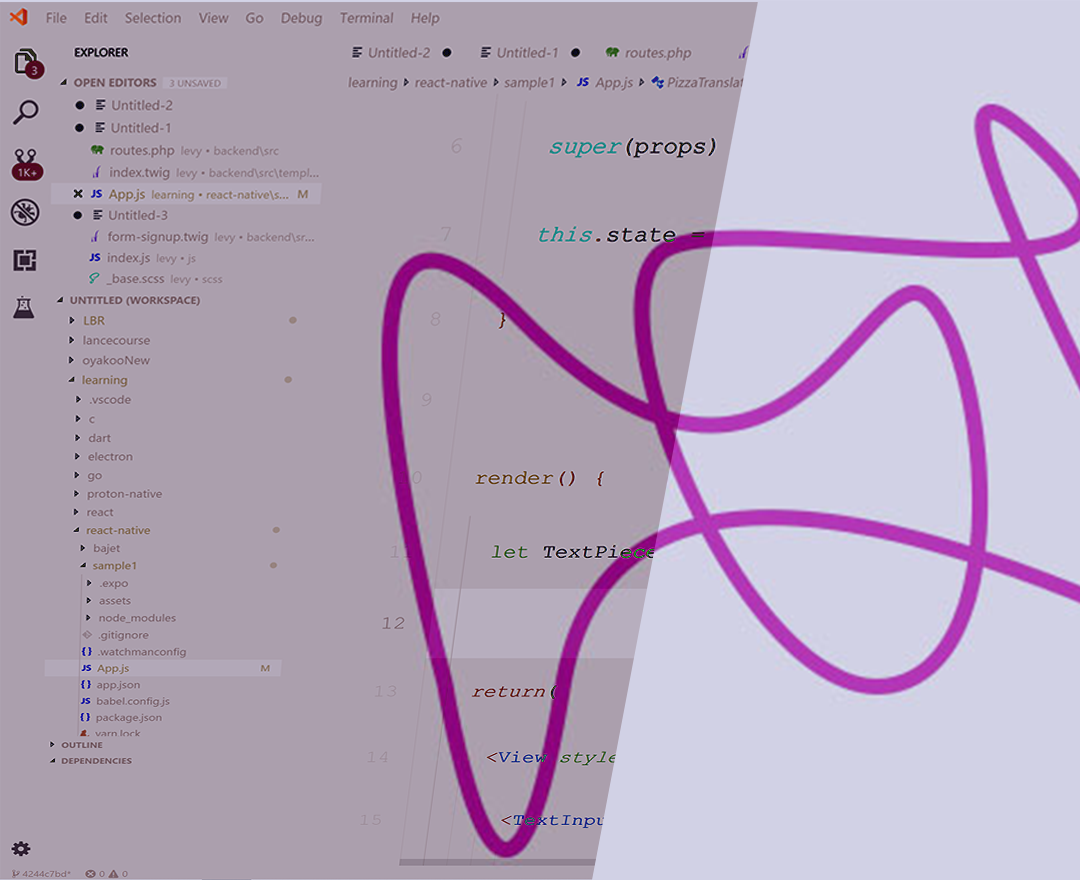The width and height of the screenshot is (1080, 880).
Task: Open the Debug menu
Action: [301, 18]
